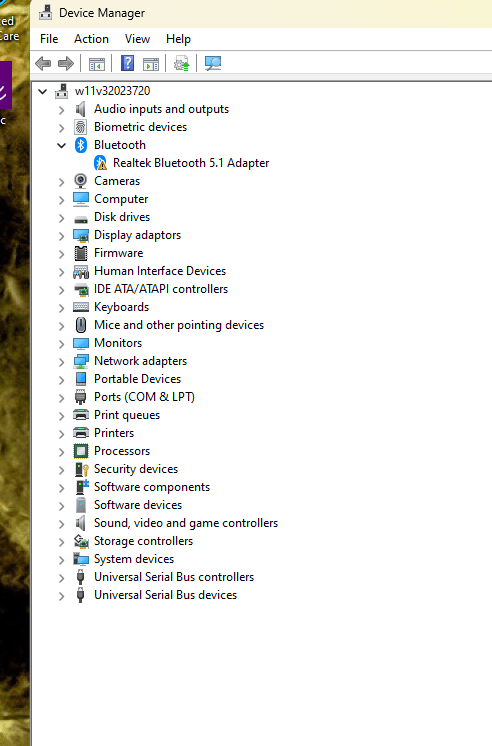Select the Cameras label

point(117,181)
